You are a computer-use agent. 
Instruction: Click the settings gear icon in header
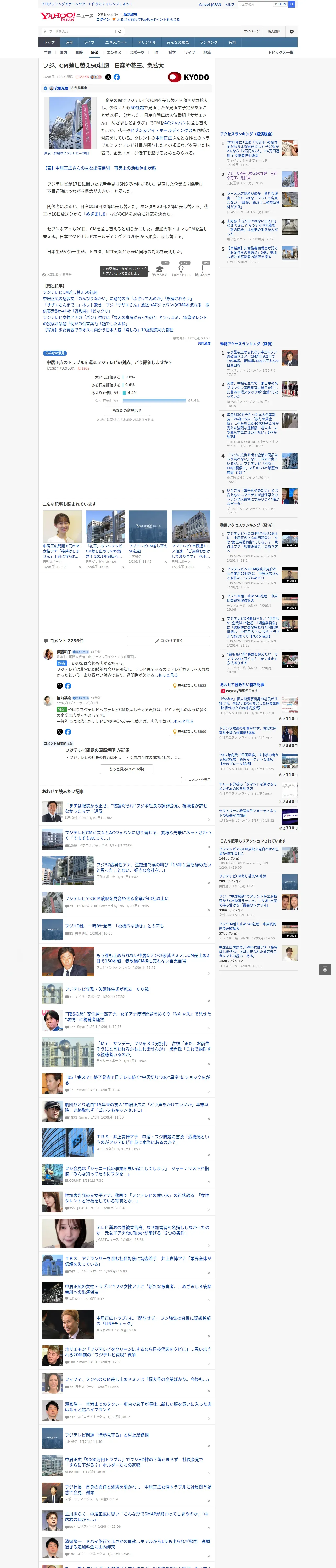pyautogui.click(x=292, y=32)
